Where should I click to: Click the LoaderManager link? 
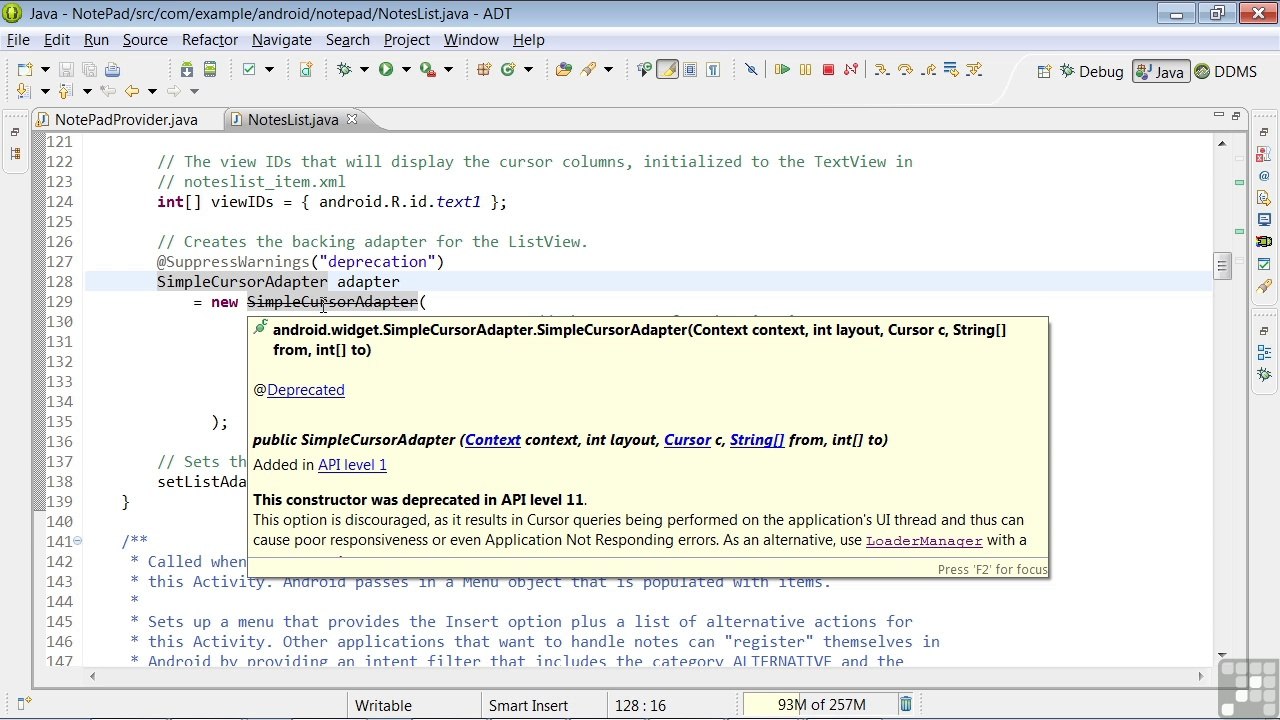coord(924,541)
